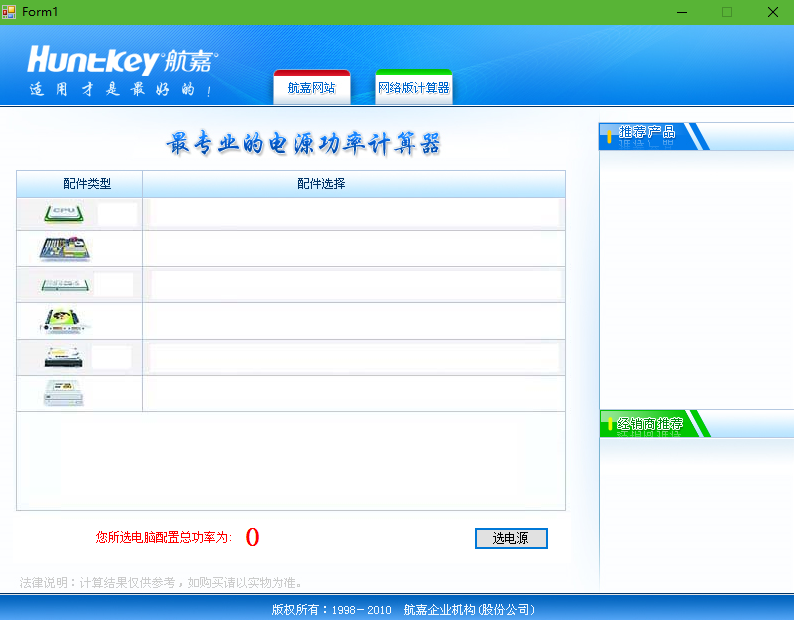This screenshot has height=620, width=794.
Task: Click the 配件选择 column header
Action: point(354,183)
